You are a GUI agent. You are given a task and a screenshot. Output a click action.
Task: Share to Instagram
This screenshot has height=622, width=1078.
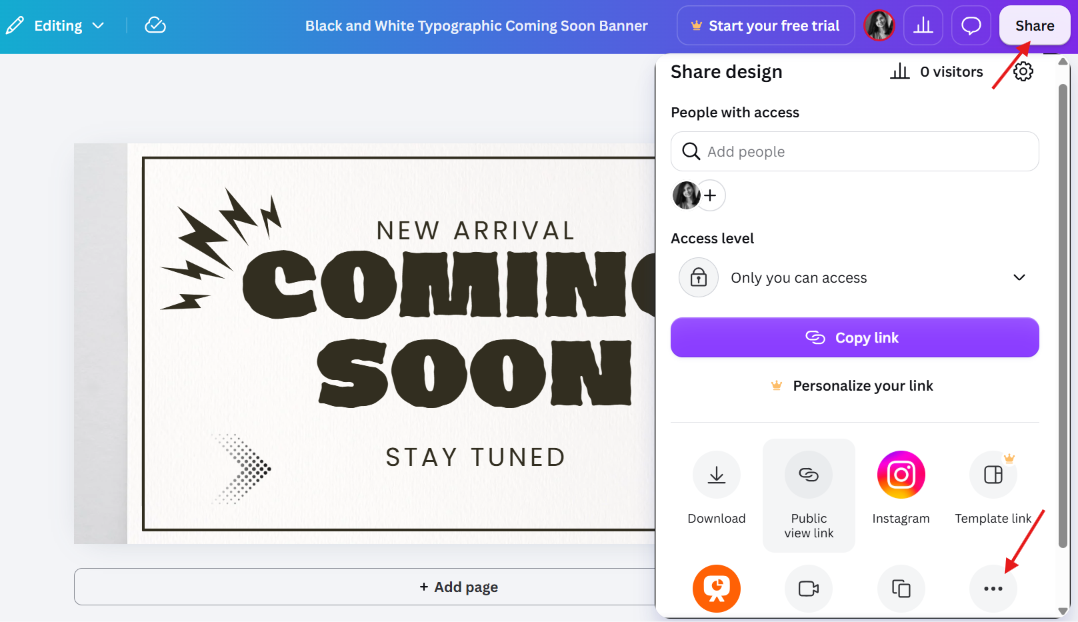(901, 488)
